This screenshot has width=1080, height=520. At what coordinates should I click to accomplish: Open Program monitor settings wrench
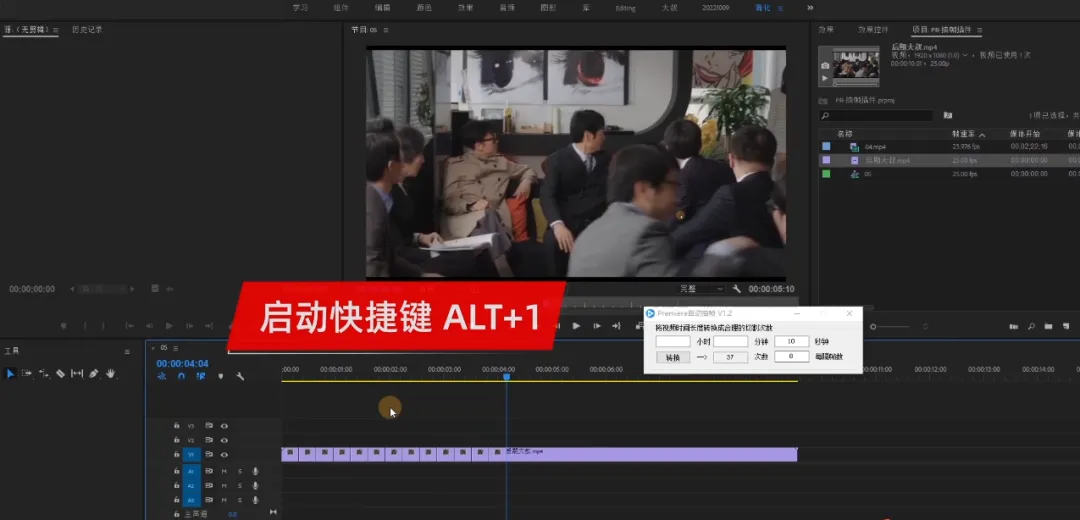736,289
